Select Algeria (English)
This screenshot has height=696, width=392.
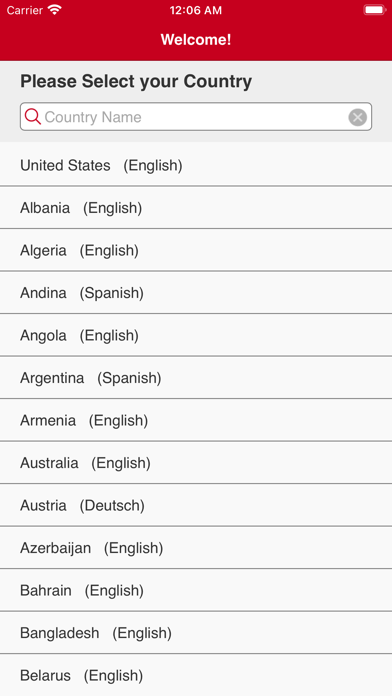tap(196, 250)
